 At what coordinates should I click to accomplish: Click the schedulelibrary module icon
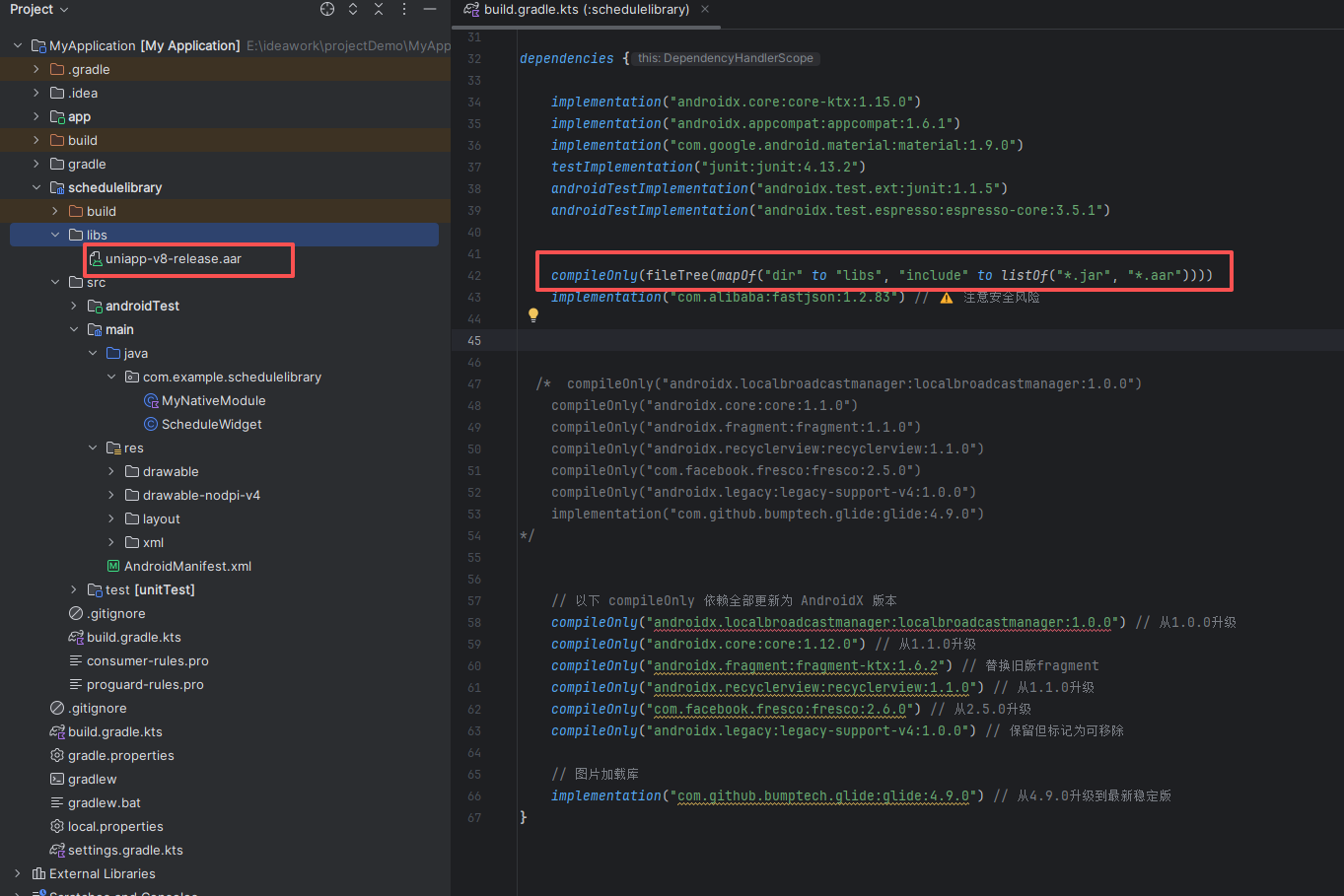[57, 187]
